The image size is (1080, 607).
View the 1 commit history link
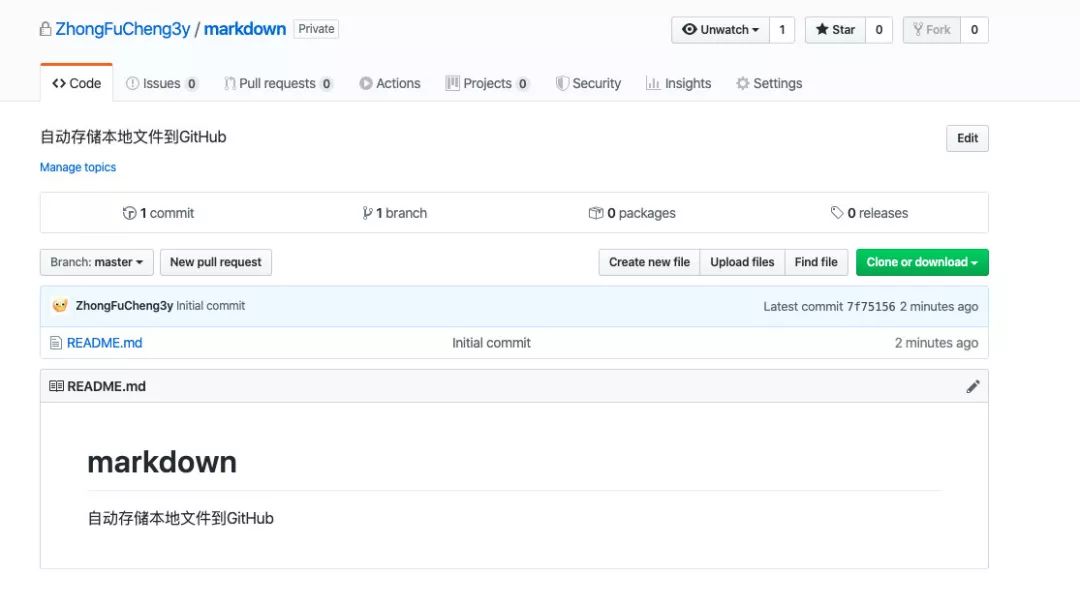point(158,213)
